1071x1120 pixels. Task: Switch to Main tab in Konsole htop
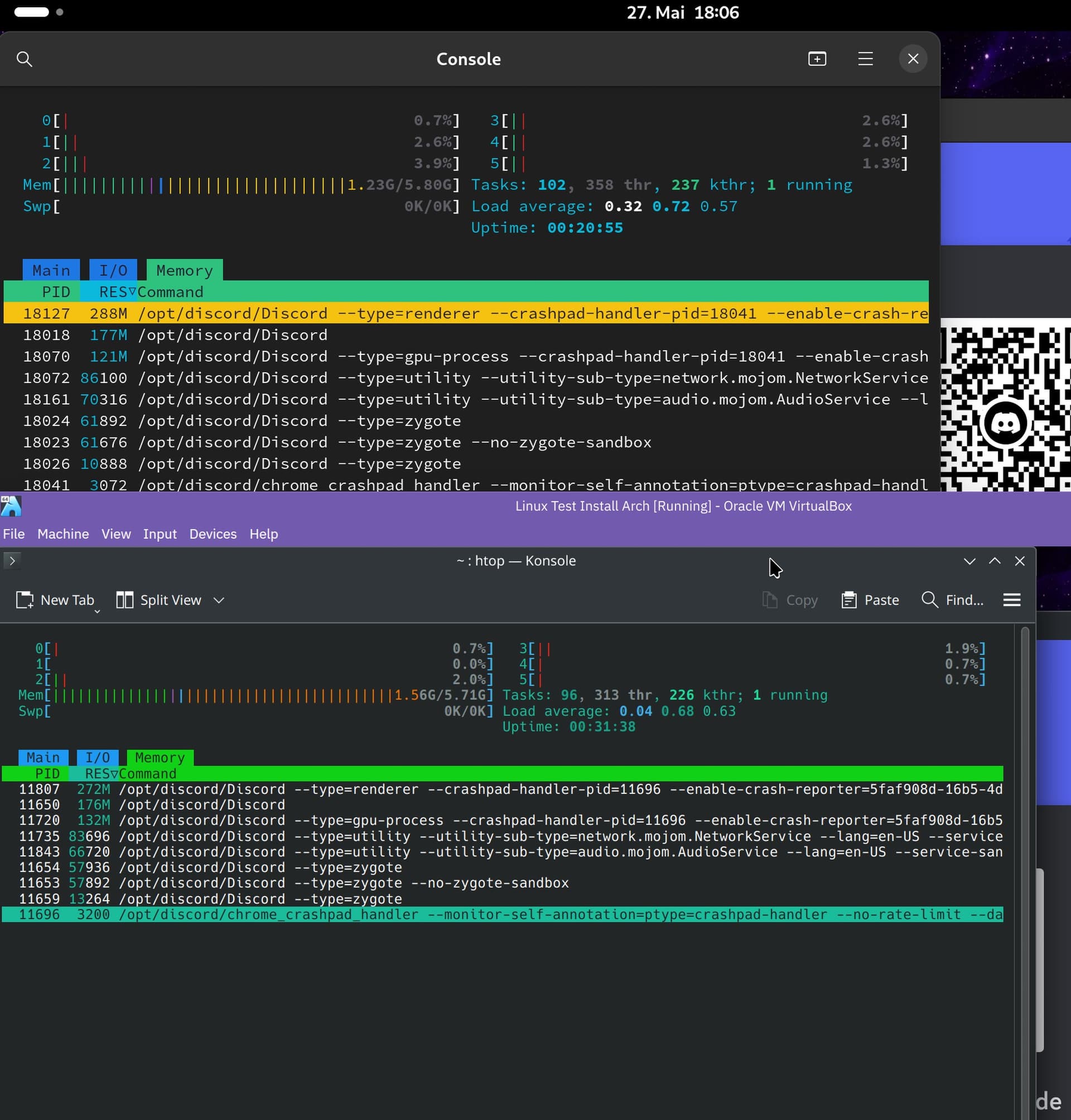click(43, 757)
